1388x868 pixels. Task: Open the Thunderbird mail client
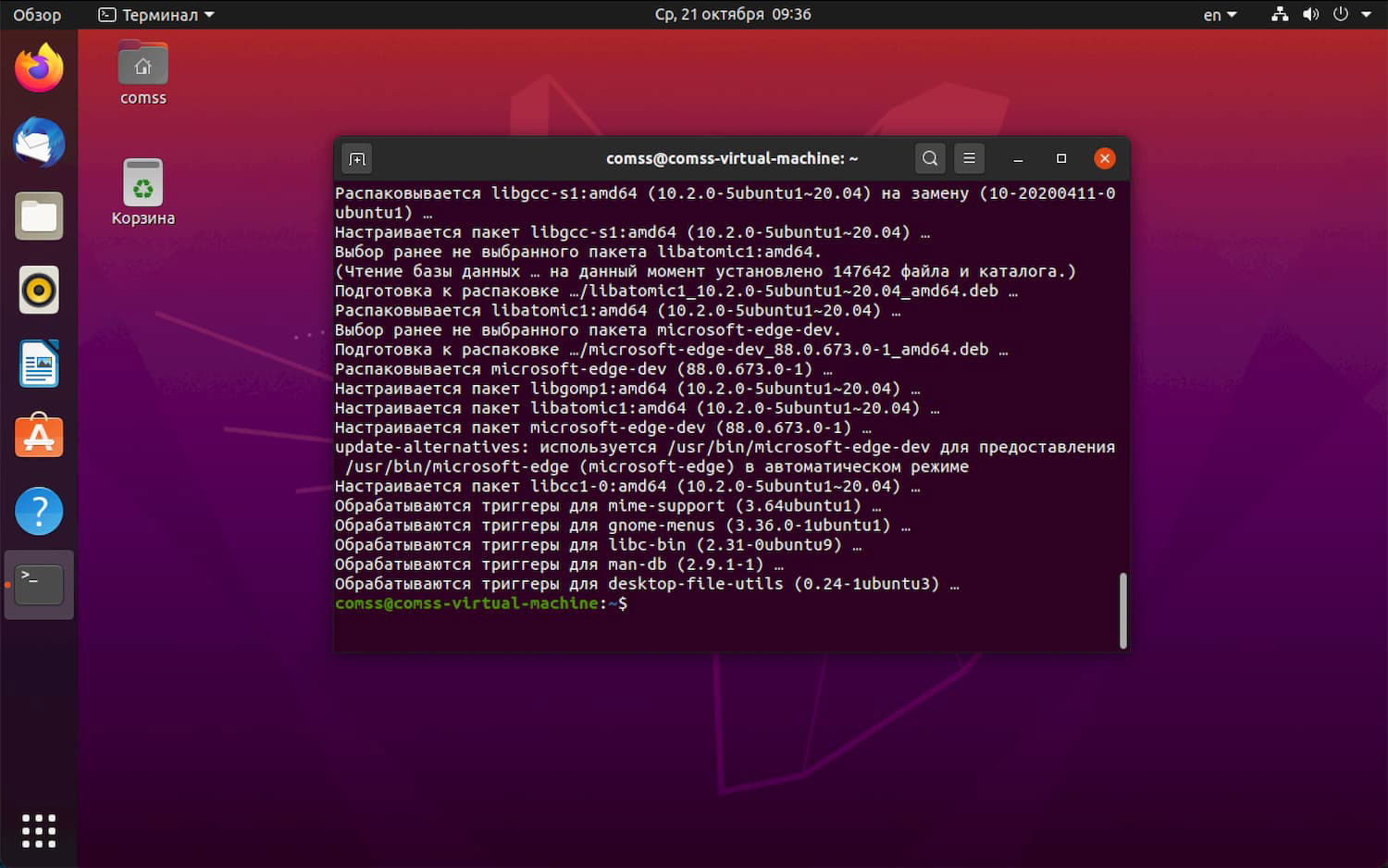39,142
